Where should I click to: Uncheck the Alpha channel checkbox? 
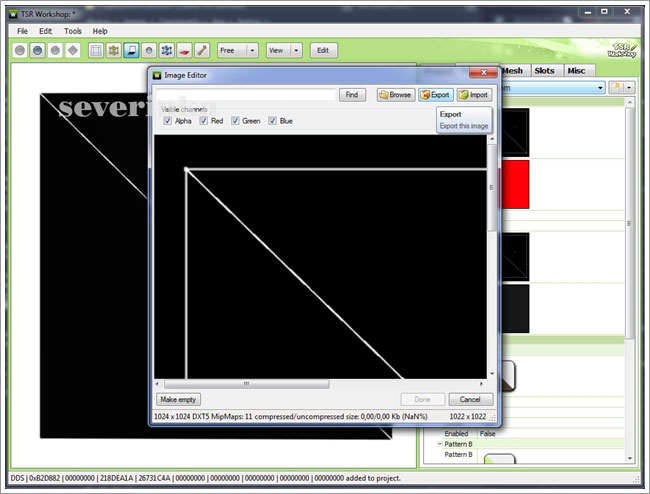(x=168, y=121)
